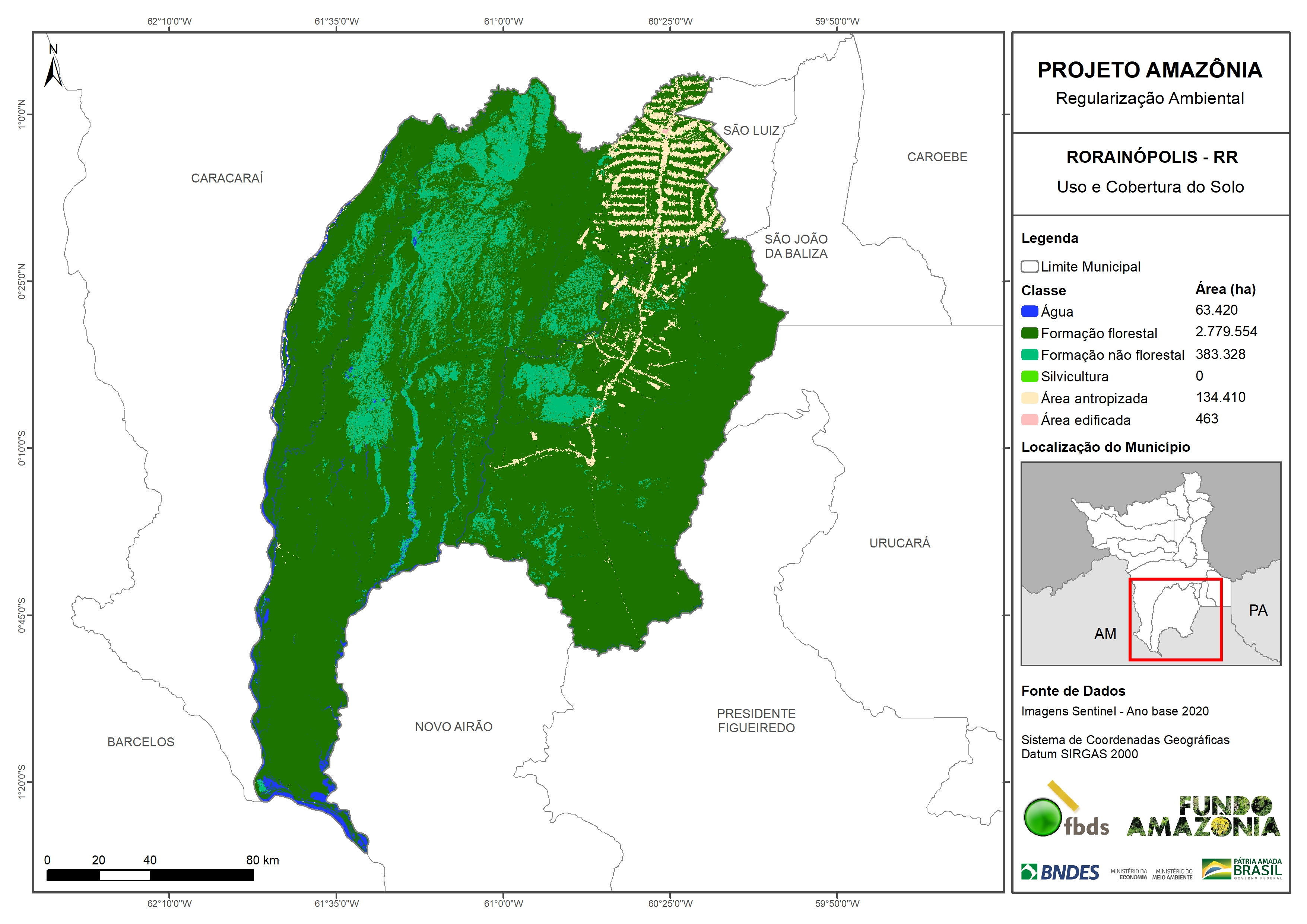Screen dimensions: 1307x924
Task: Click the Área antropizada legend swatch
Action: [1029, 398]
